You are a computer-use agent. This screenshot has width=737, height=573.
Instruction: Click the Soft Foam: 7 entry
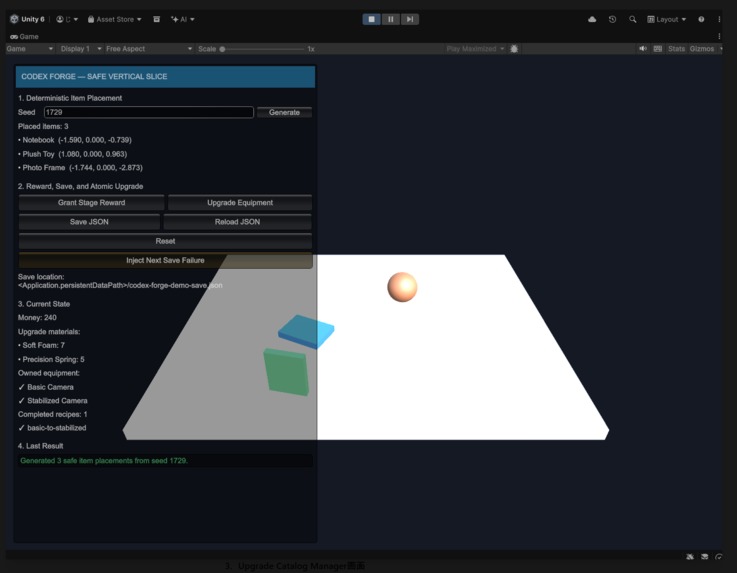[41, 345]
